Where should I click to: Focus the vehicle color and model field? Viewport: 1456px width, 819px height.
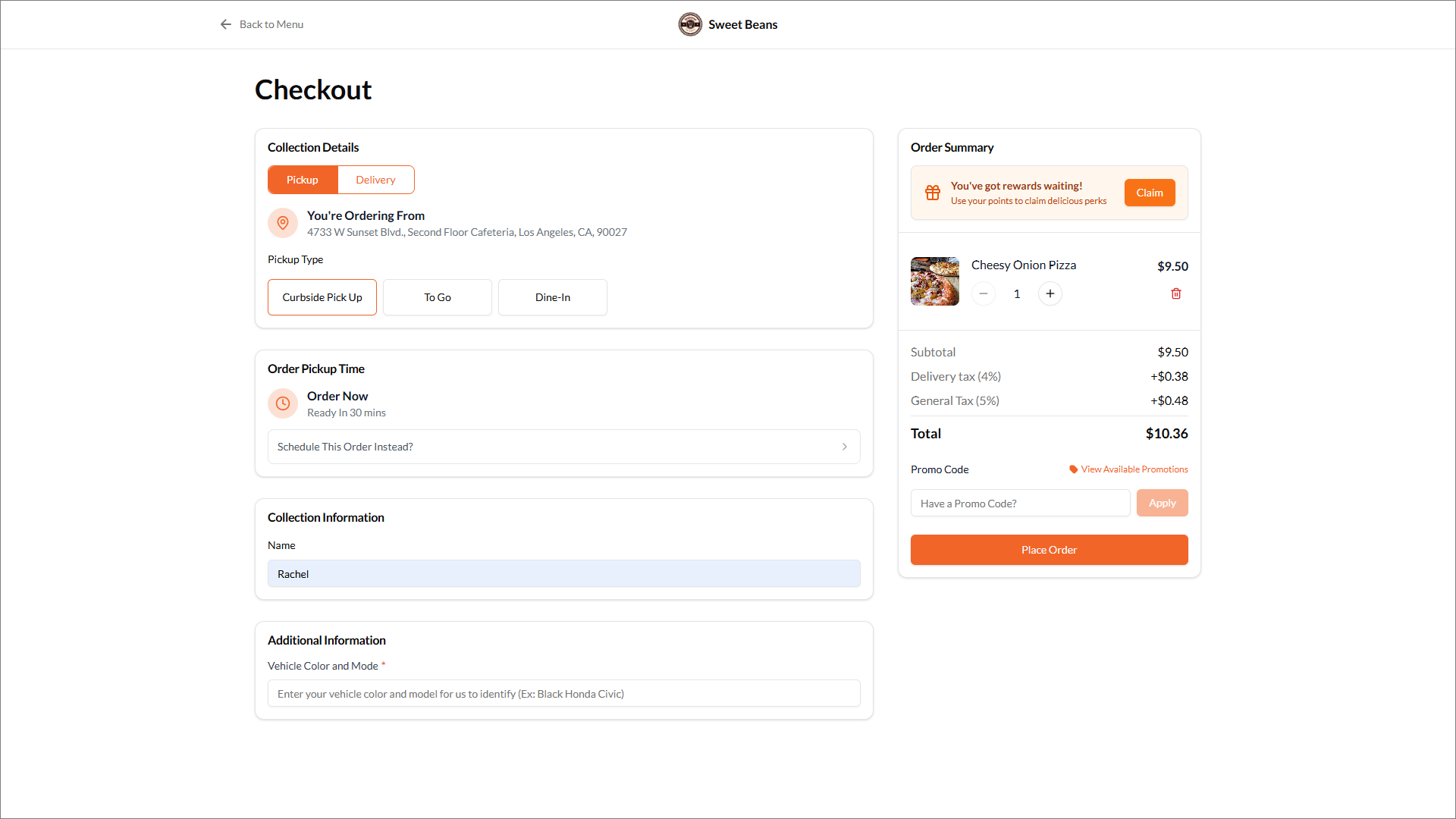click(563, 694)
